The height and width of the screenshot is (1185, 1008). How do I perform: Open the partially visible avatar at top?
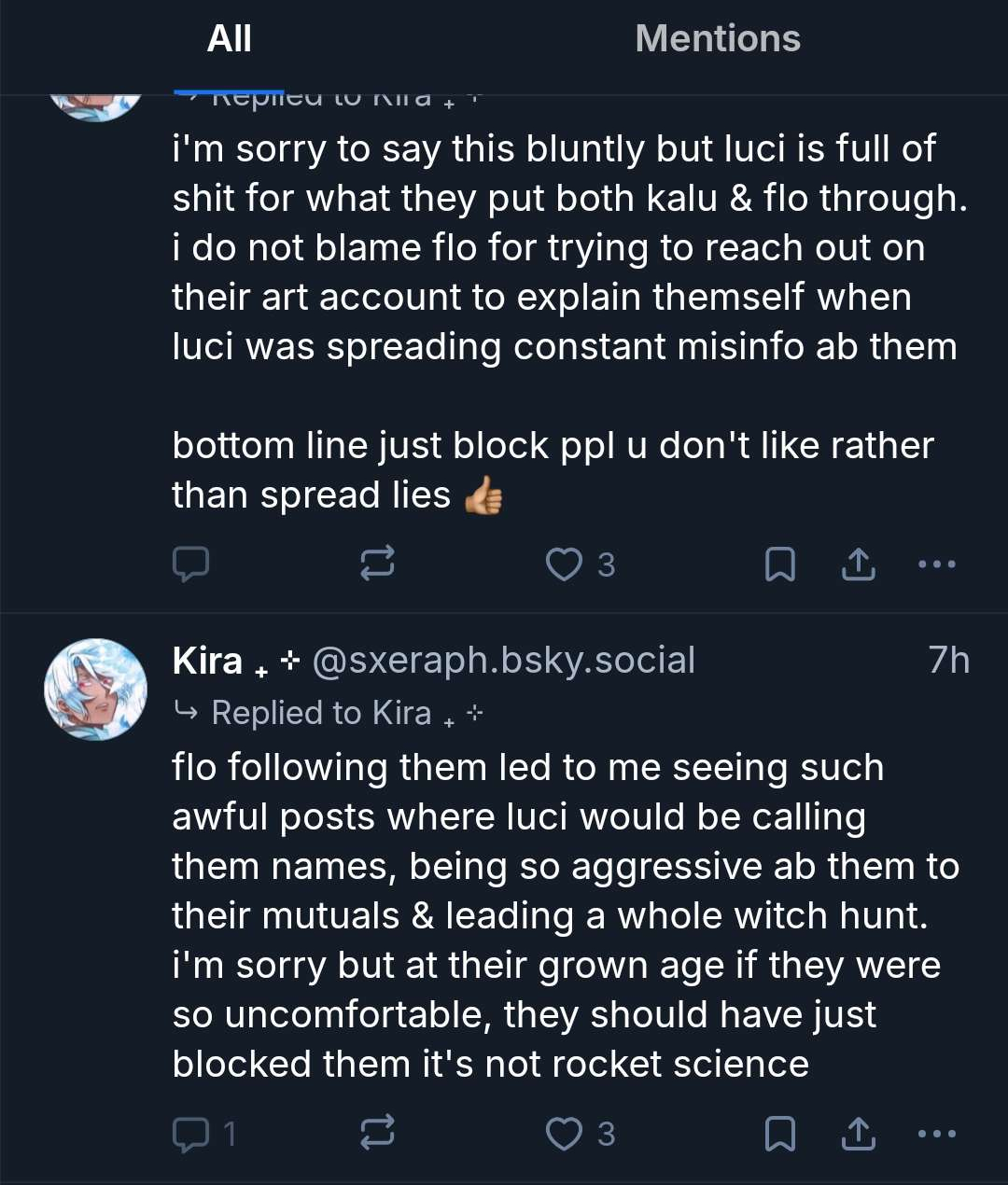click(95, 105)
